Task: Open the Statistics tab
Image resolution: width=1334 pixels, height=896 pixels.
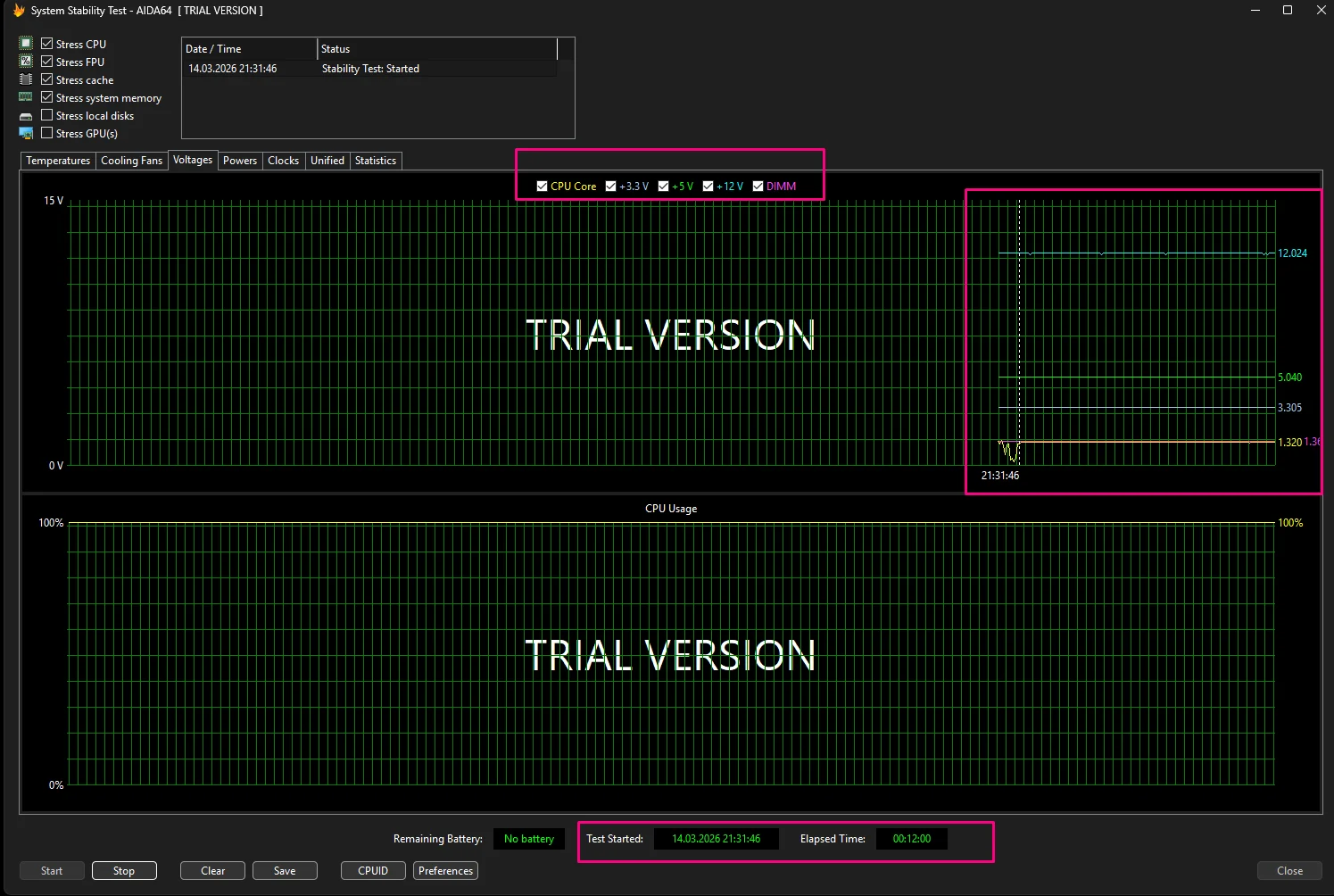Action: click(x=376, y=161)
